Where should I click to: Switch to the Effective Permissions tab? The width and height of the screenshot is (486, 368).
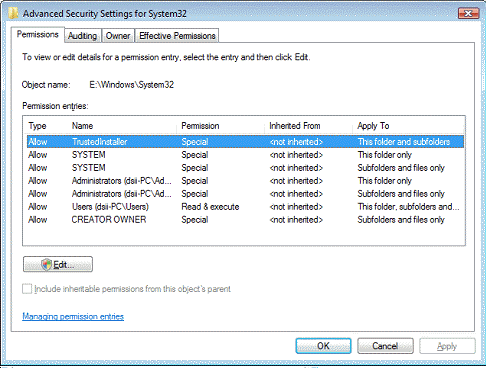[177, 36]
